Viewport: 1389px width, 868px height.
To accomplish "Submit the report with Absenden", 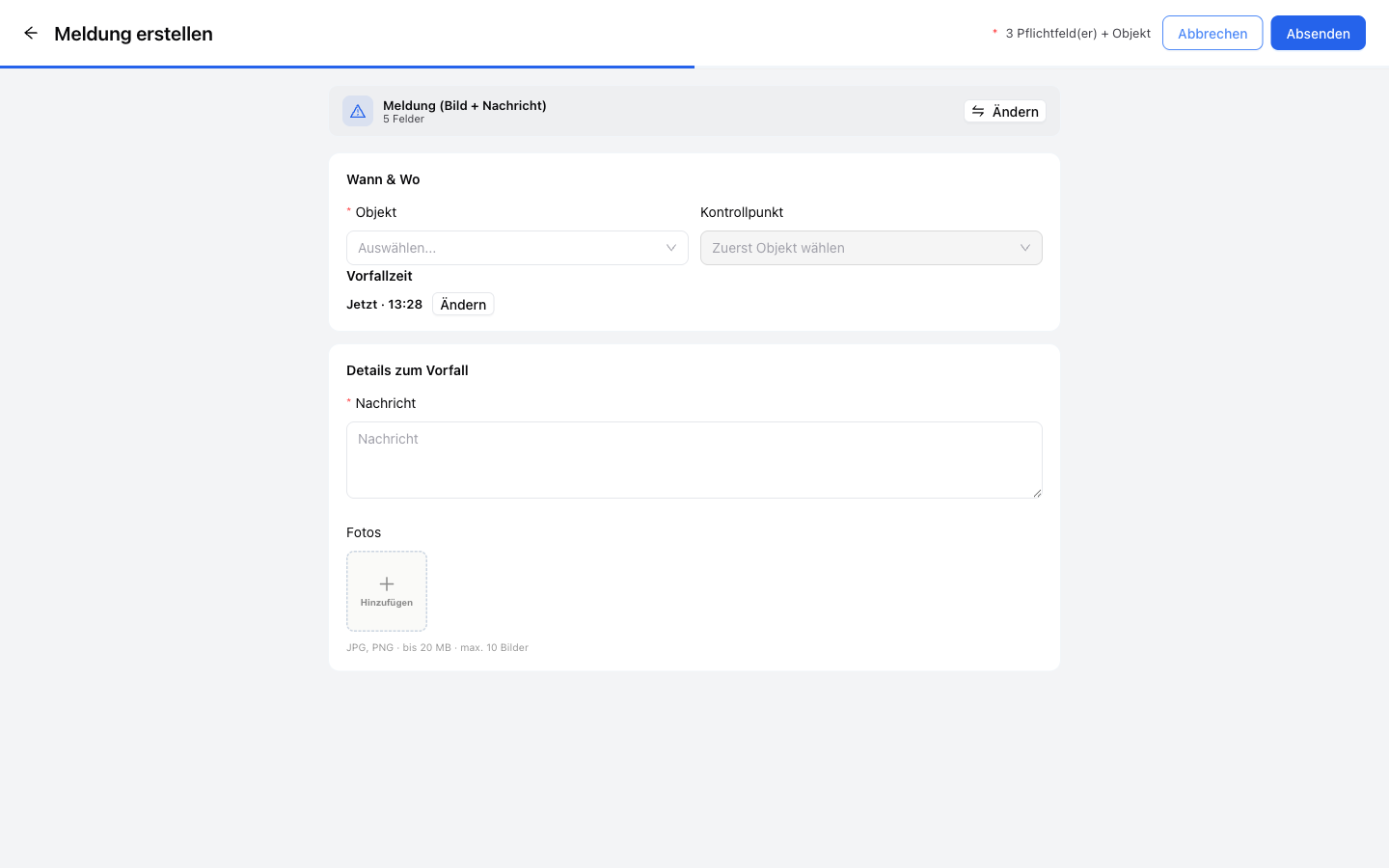I will [x=1318, y=33].
